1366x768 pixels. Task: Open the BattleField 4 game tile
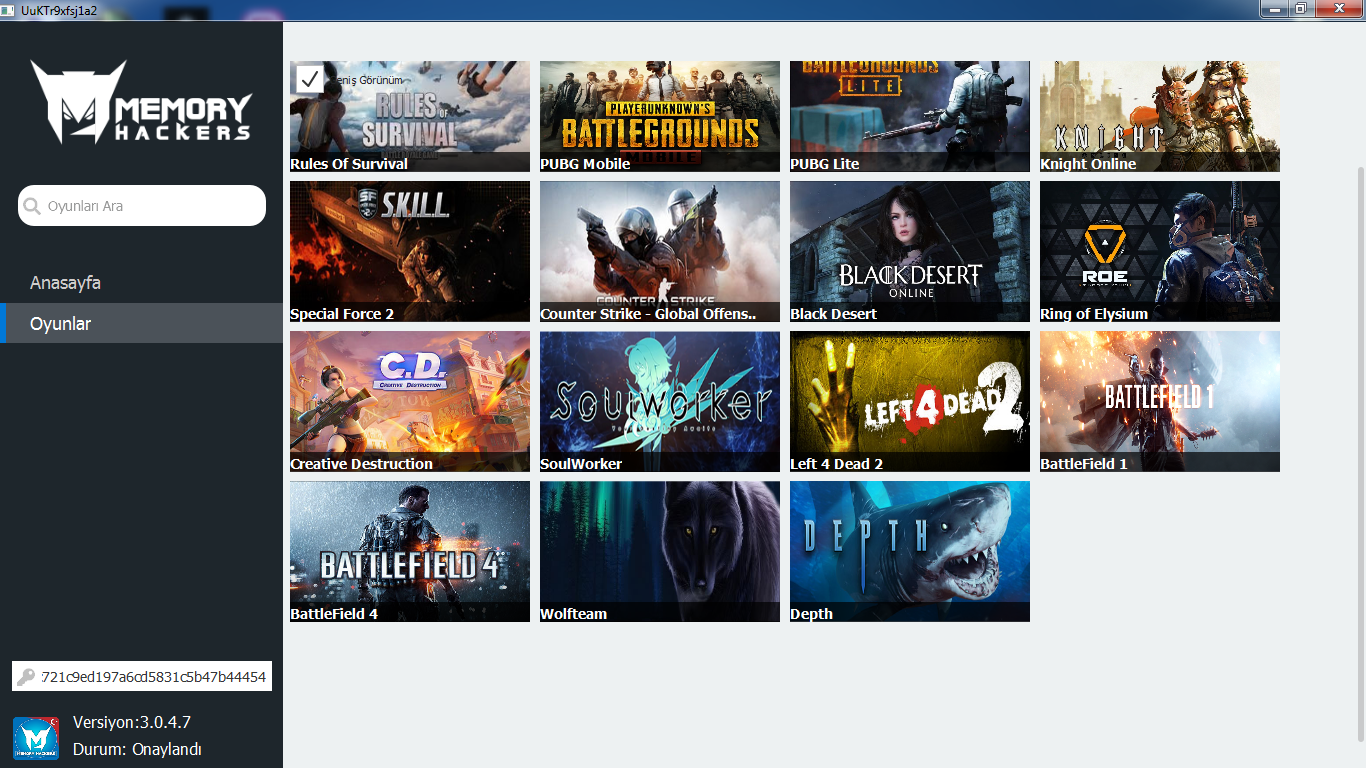tap(410, 551)
